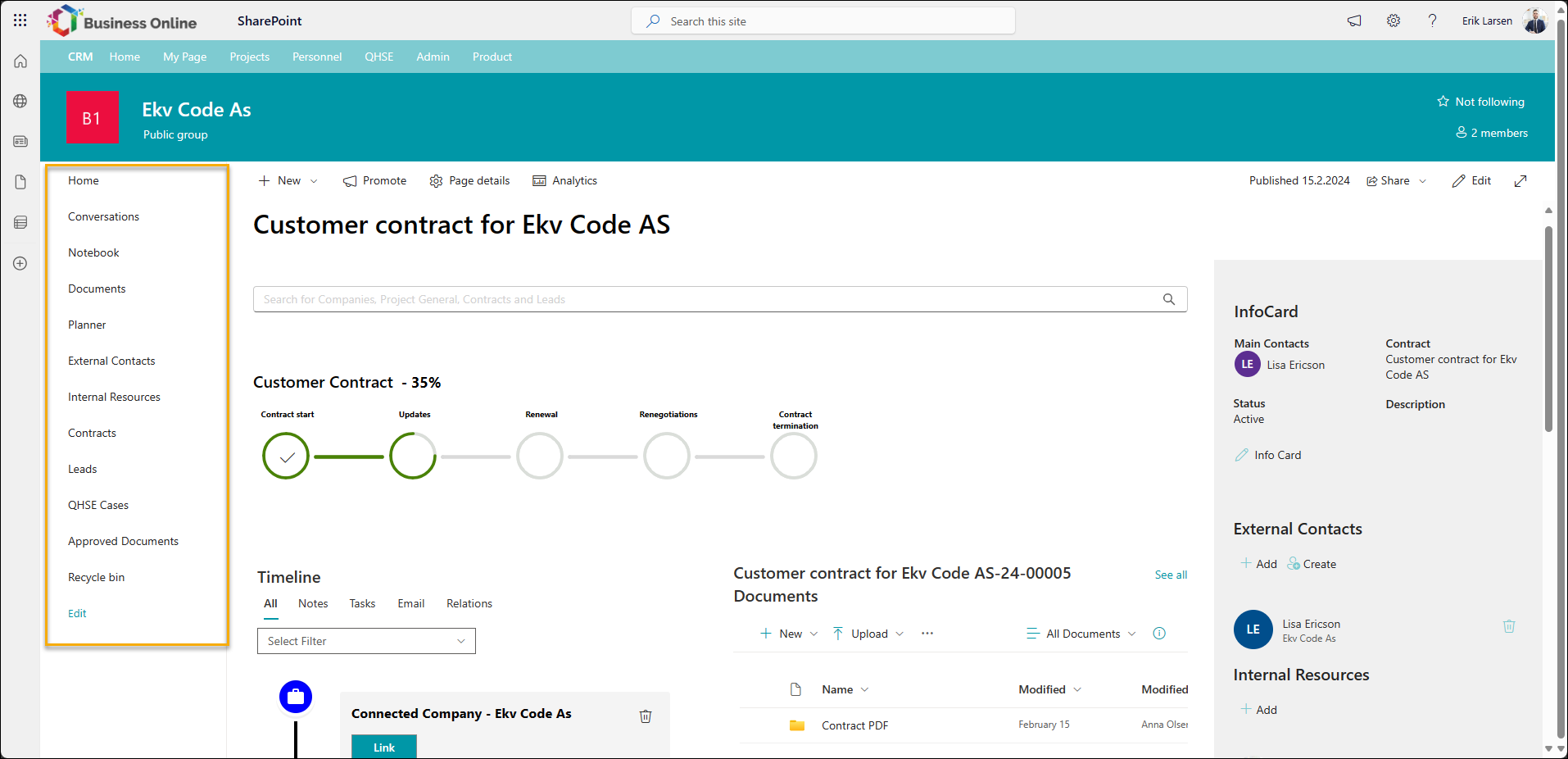The width and height of the screenshot is (1568, 759).
Task: Remove Lisa Ericson from External Contacts
Action: [1509, 626]
